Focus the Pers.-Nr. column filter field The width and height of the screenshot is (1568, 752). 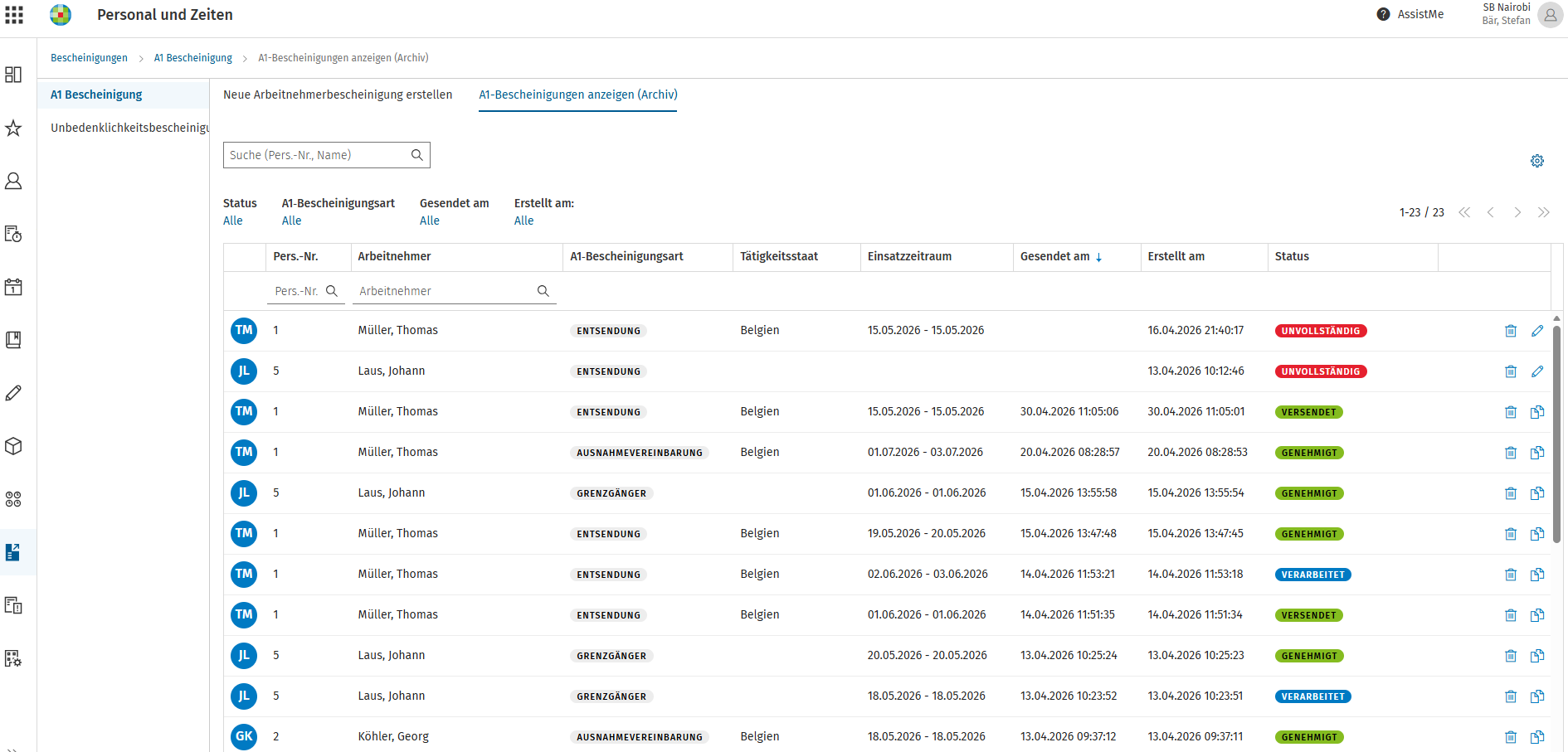pyautogui.click(x=306, y=291)
